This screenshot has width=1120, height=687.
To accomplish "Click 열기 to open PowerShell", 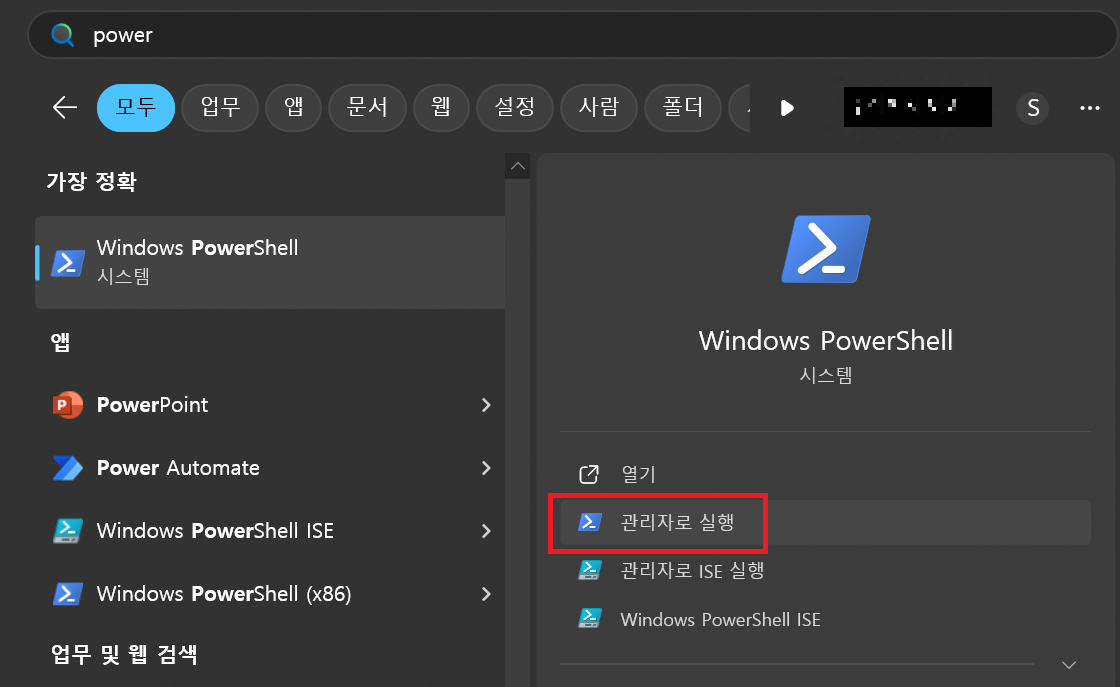I will 825,474.
